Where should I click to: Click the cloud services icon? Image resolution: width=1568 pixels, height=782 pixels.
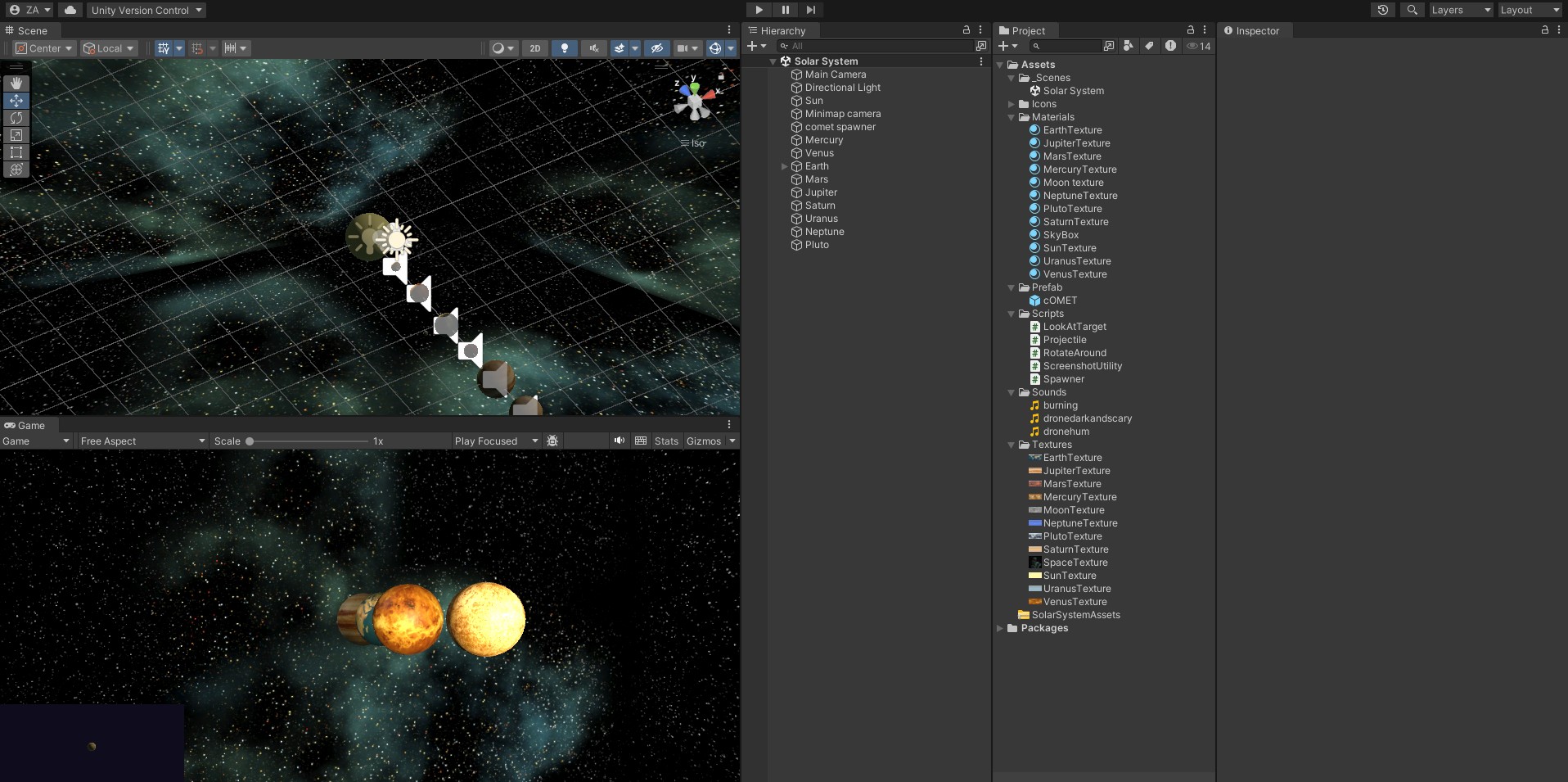pos(70,10)
